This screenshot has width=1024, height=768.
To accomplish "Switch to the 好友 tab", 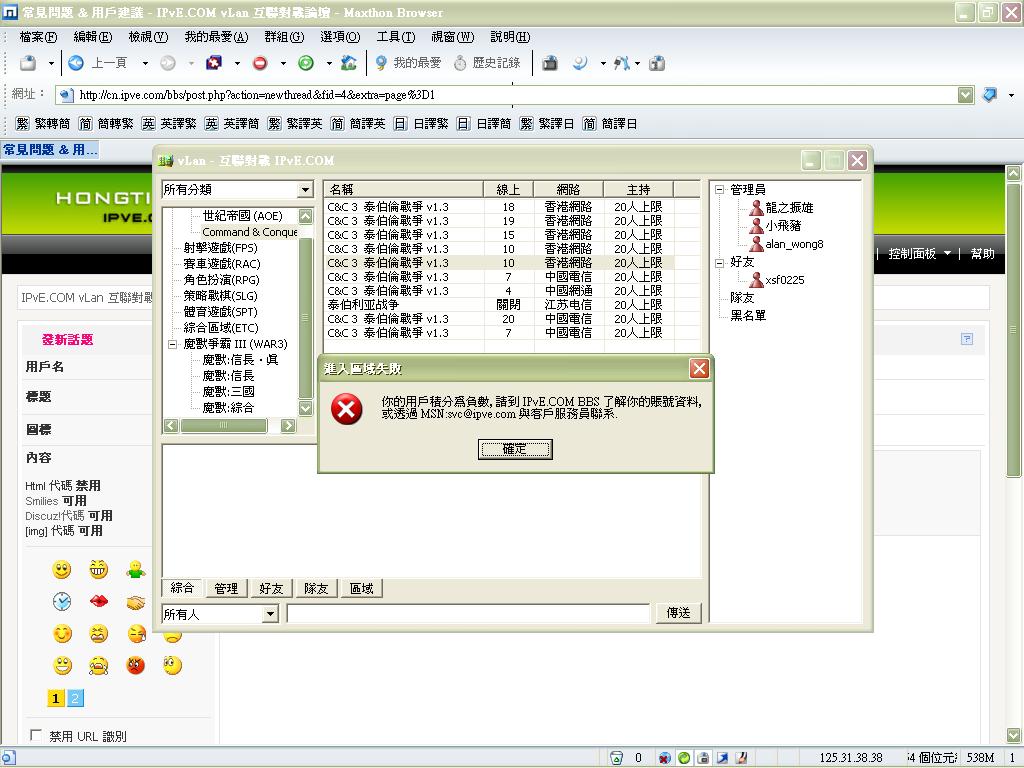I will 271,589.
